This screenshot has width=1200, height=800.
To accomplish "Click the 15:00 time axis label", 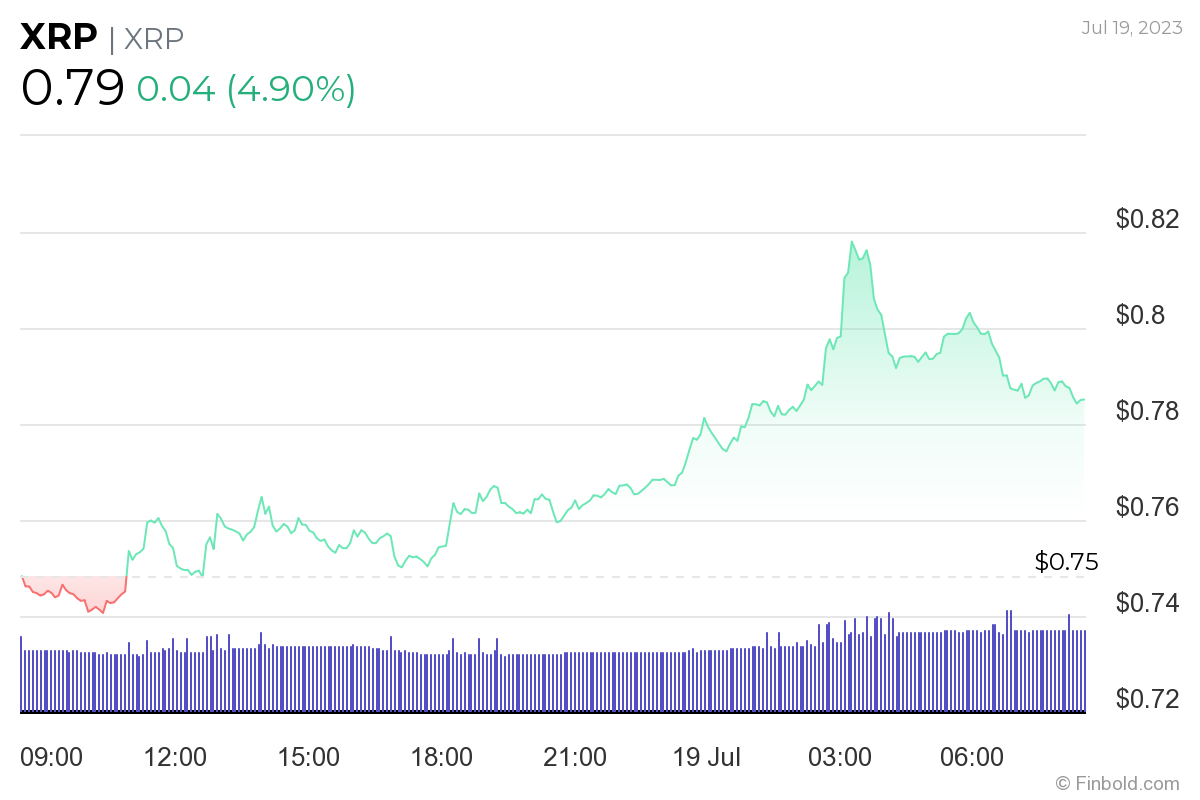I will (309, 757).
